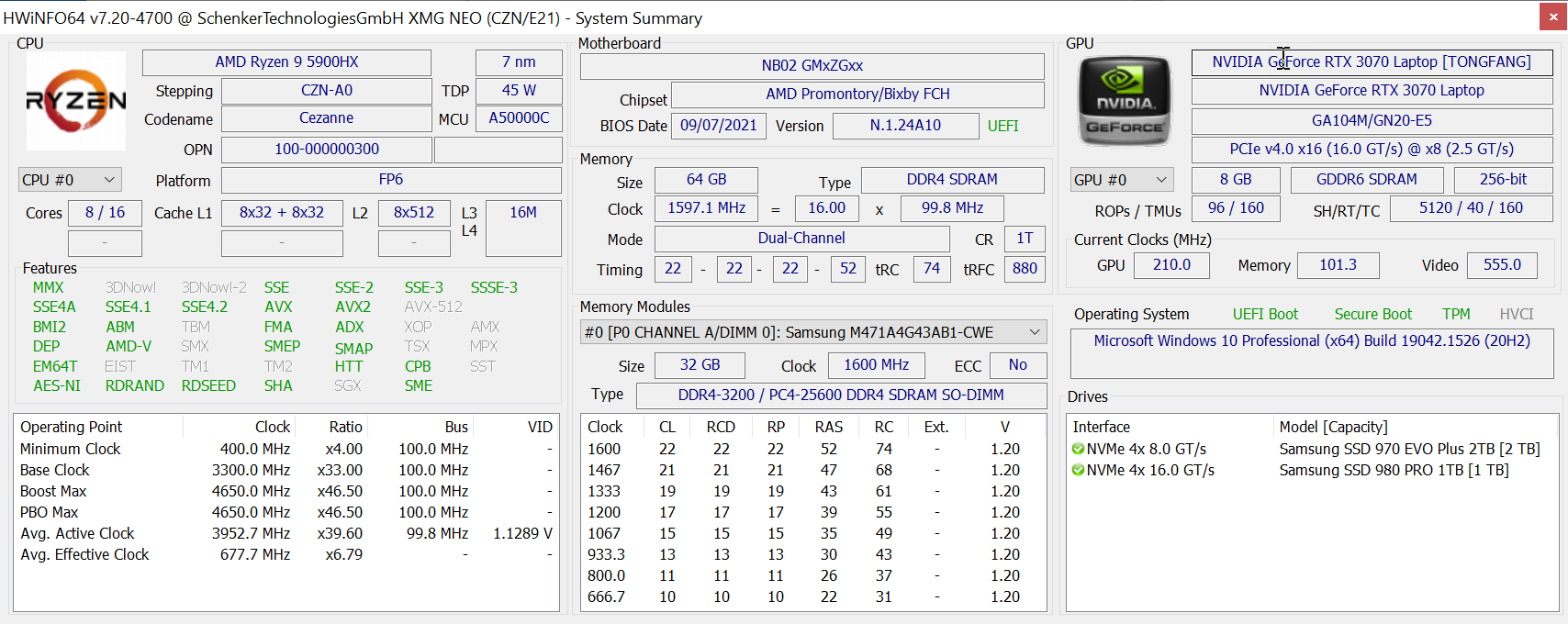Viewport: 1568px width, 624px height.
Task: Click the module size value 32 GB
Action: click(700, 365)
